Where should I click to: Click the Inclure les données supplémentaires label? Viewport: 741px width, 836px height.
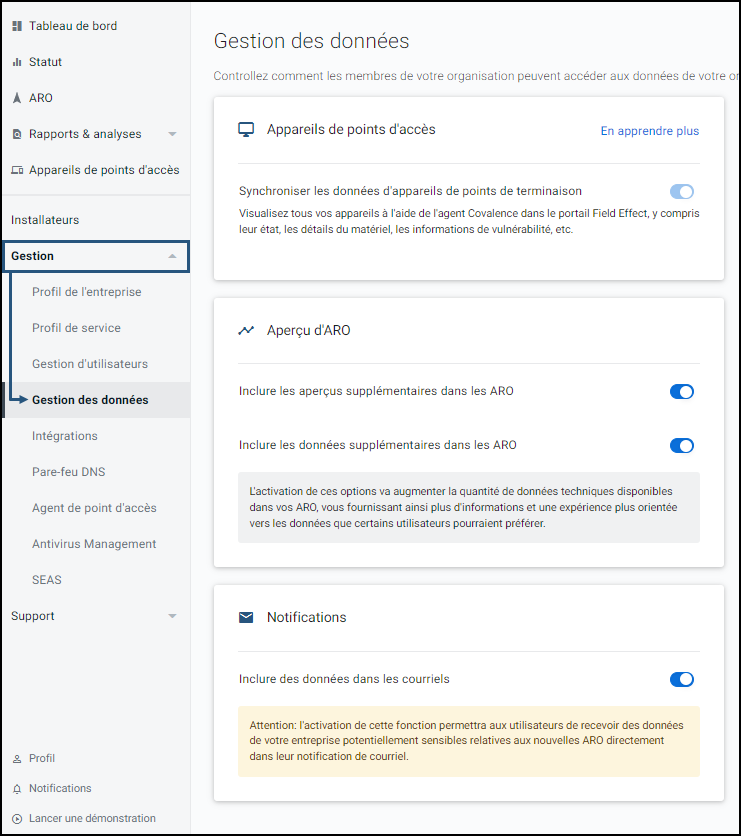(377, 445)
